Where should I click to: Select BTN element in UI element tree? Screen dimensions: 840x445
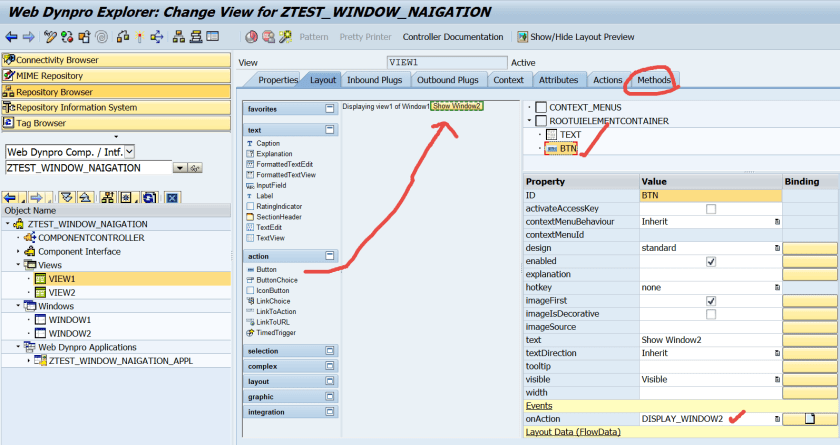coord(568,148)
